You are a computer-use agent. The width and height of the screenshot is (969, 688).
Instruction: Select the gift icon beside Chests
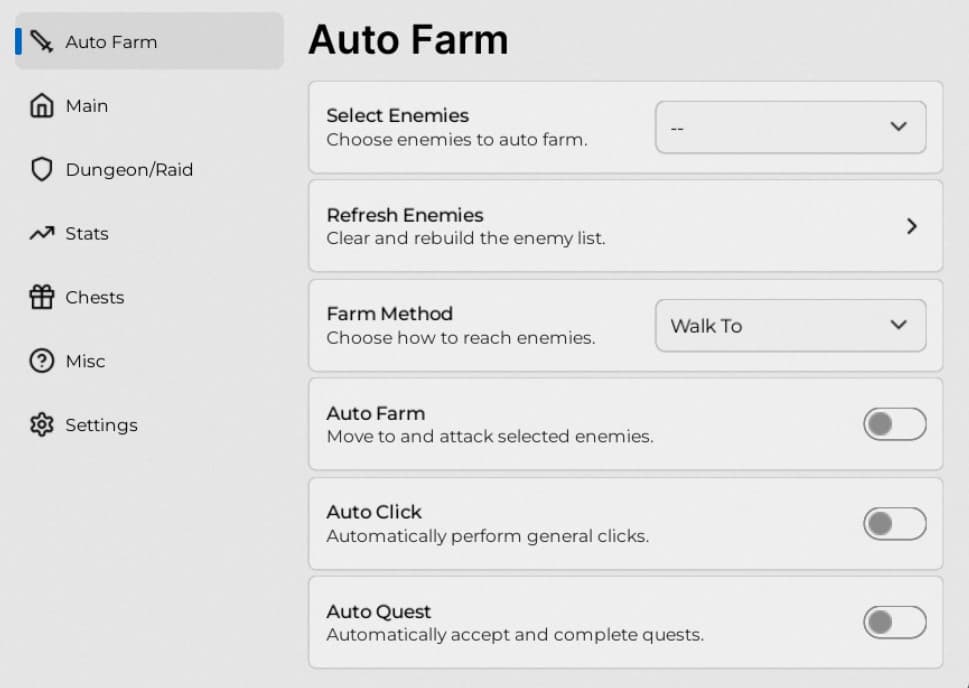[x=40, y=297]
